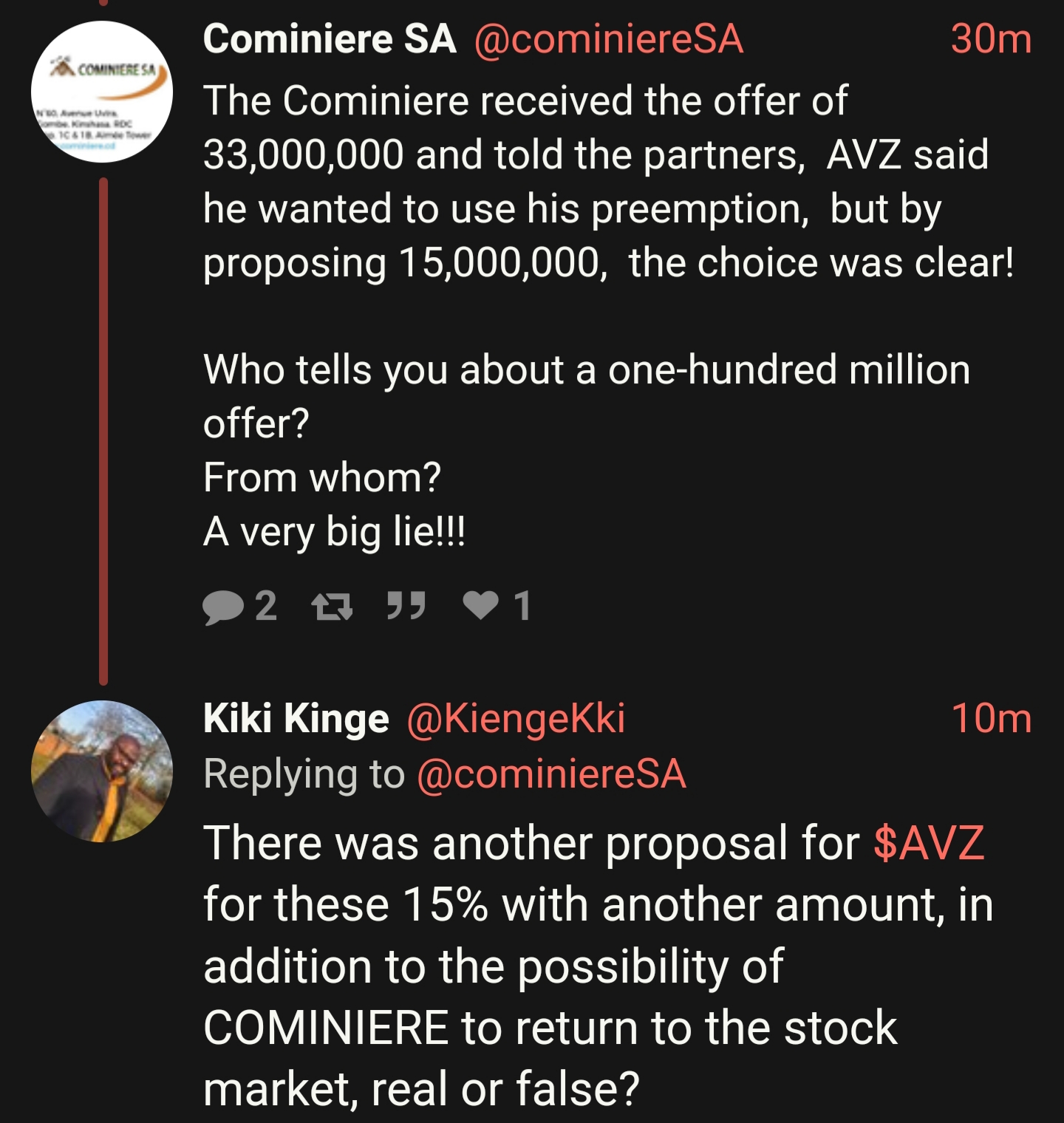Click the reply count number 2
Screen dimensions: 1064x1123
pos(266,607)
